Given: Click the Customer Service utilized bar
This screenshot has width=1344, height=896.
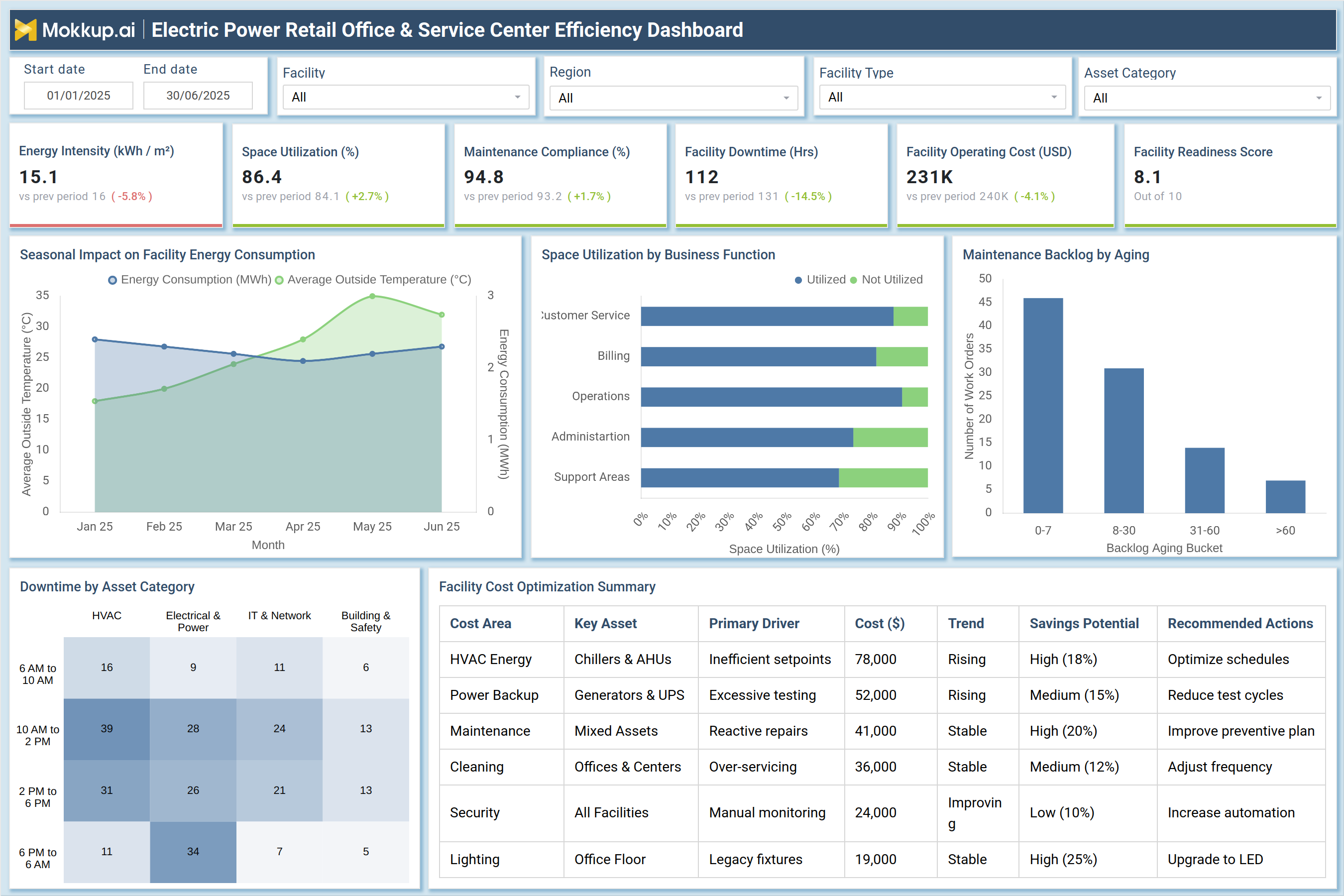Looking at the screenshot, I should [x=767, y=316].
